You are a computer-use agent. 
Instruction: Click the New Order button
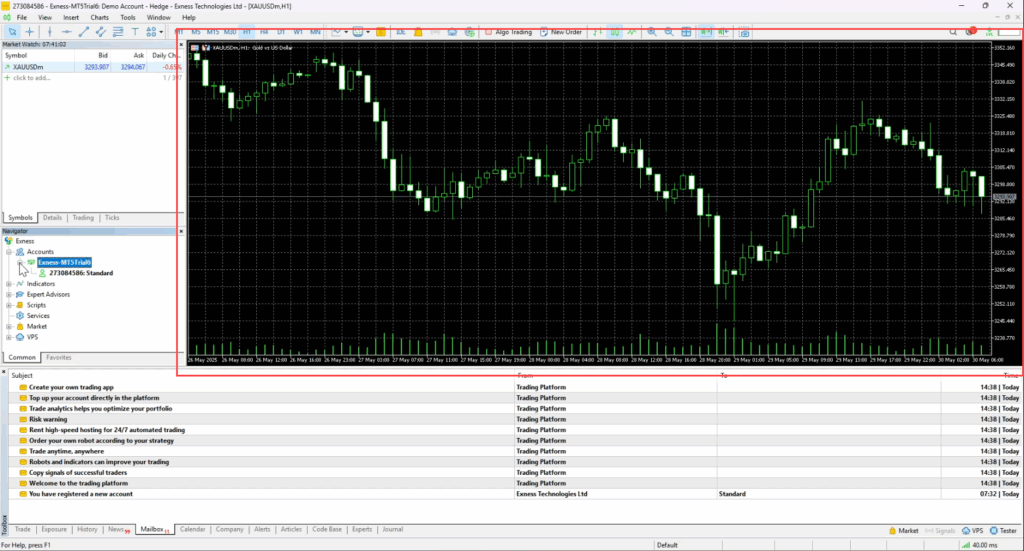[x=561, y=32]
